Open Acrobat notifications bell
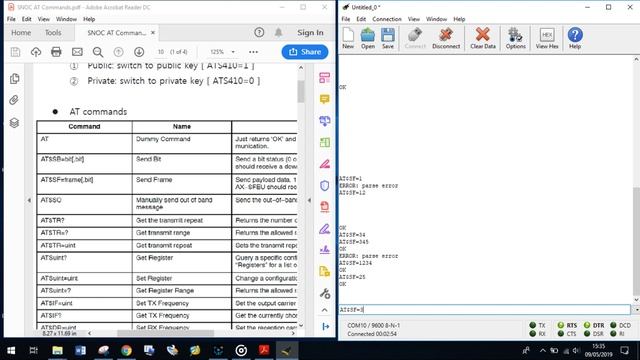640x360 pixels. point(278,32)
